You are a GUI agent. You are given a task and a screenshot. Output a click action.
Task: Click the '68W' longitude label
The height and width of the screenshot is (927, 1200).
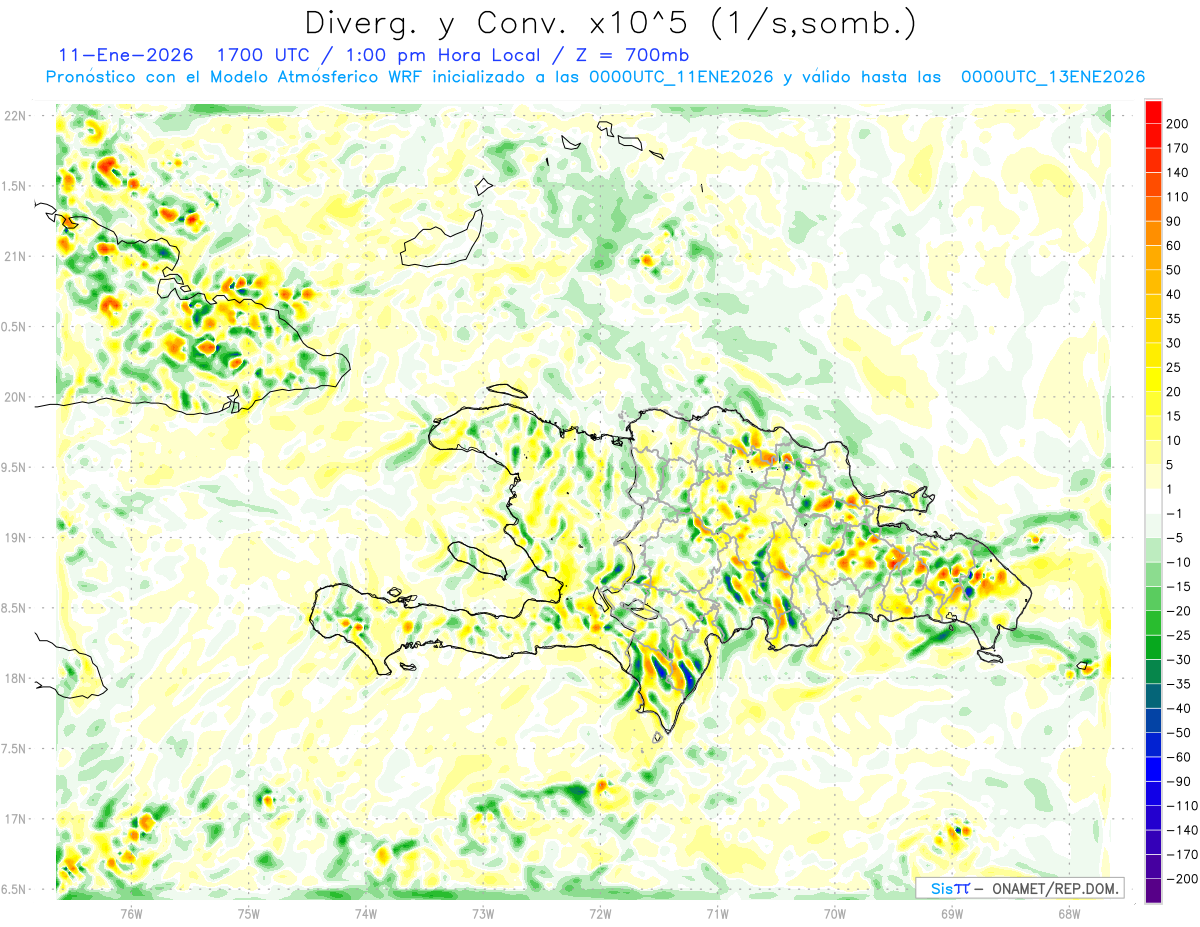pos(1069,912)
